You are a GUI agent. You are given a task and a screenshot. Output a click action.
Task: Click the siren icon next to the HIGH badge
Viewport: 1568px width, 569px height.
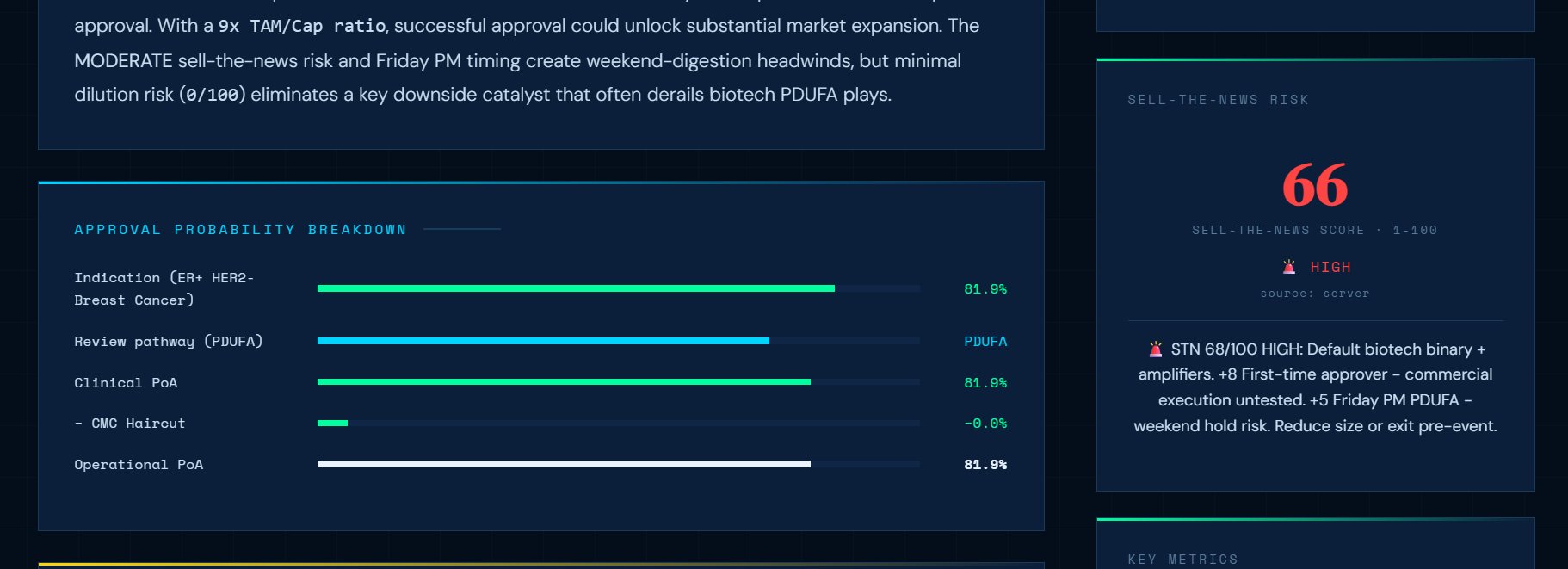(x=1288, y=266)
